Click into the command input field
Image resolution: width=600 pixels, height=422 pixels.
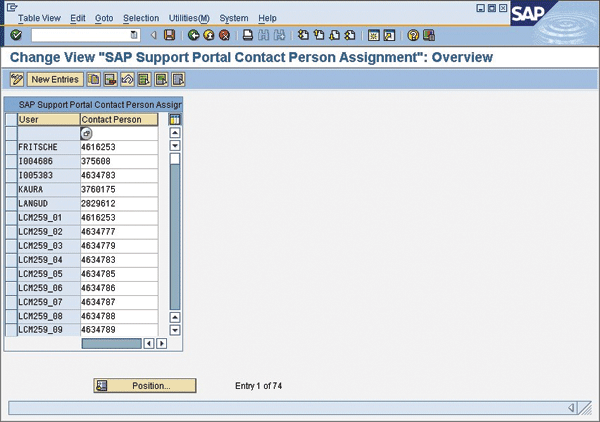(x=81, y=35)
